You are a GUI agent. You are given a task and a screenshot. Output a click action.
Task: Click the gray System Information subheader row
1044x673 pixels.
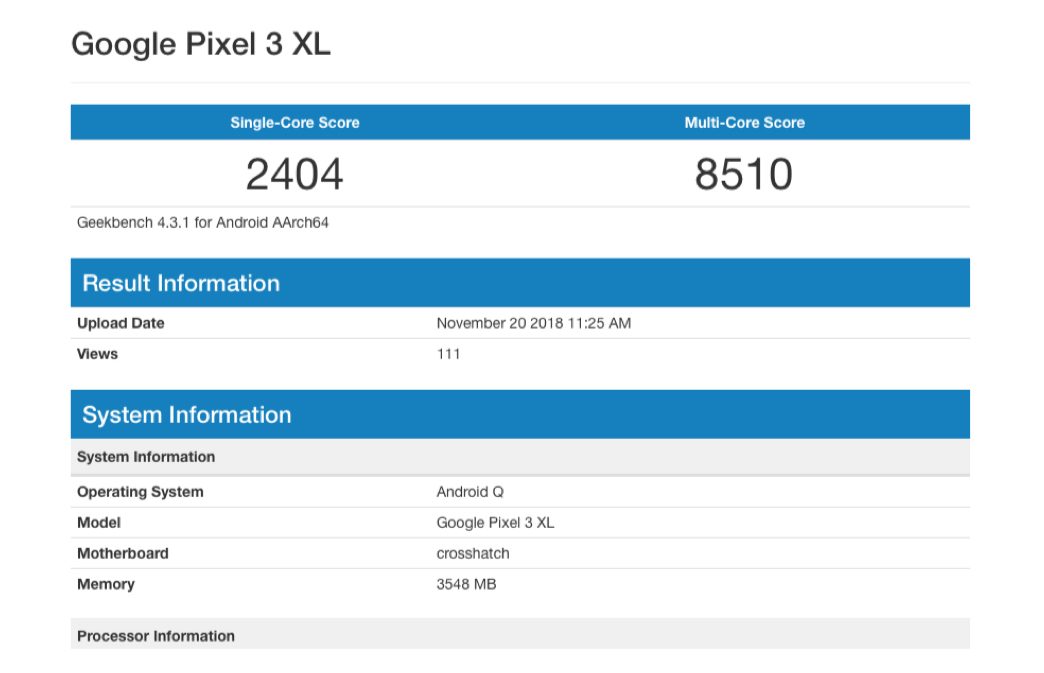click(x=146, y=457)
